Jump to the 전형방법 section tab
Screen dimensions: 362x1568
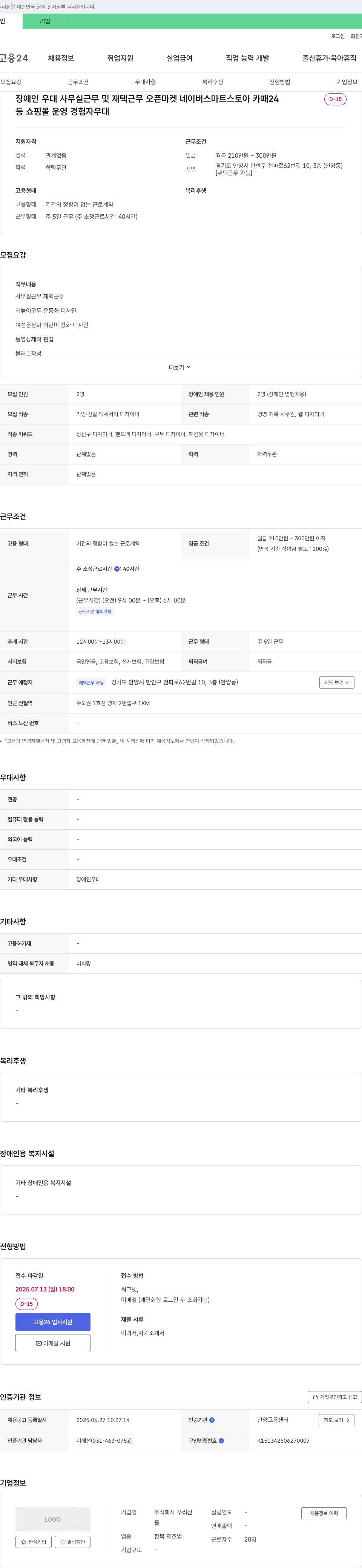[x=280, y=81]
